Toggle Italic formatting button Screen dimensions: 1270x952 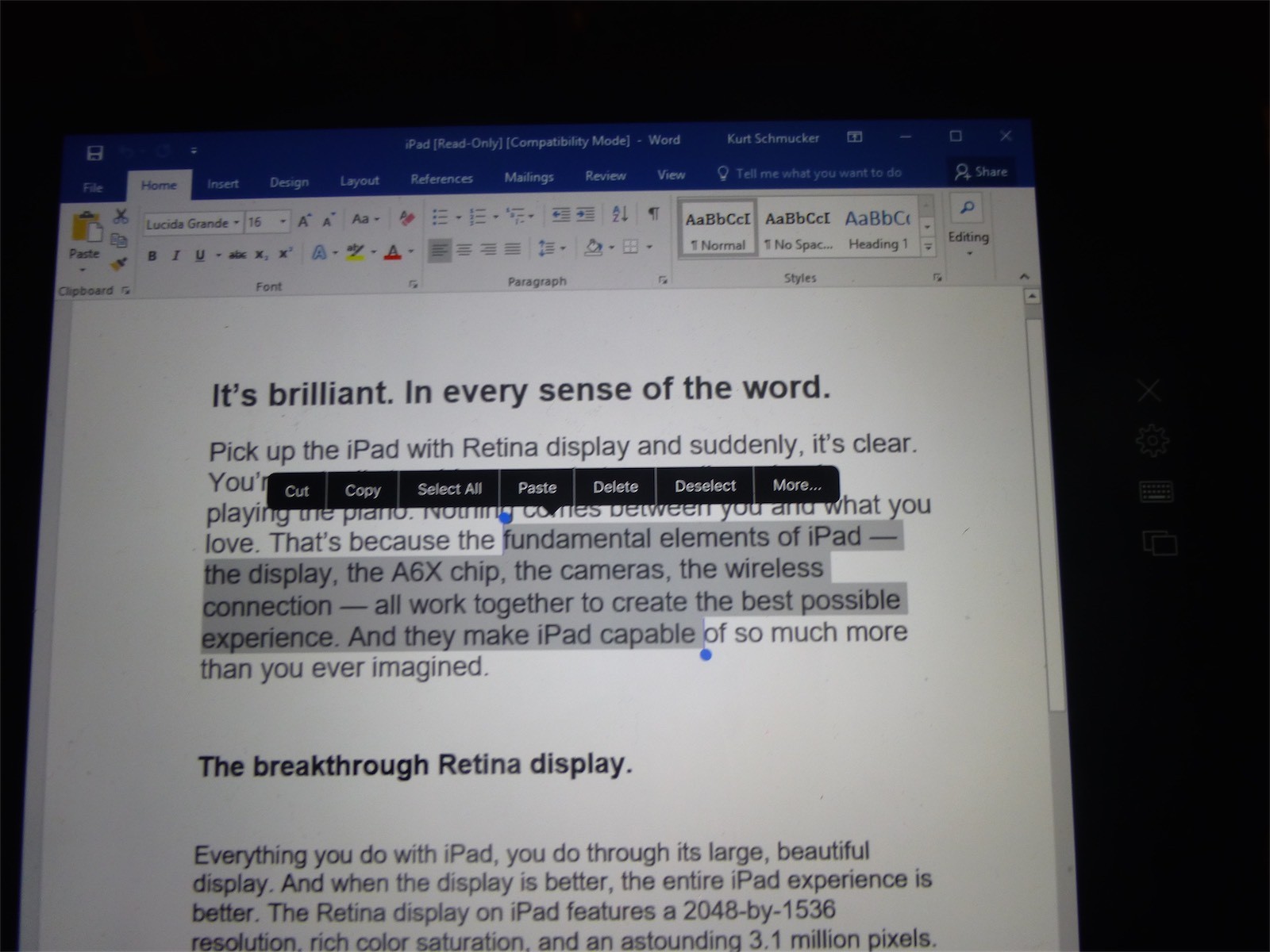coord(175,255)
